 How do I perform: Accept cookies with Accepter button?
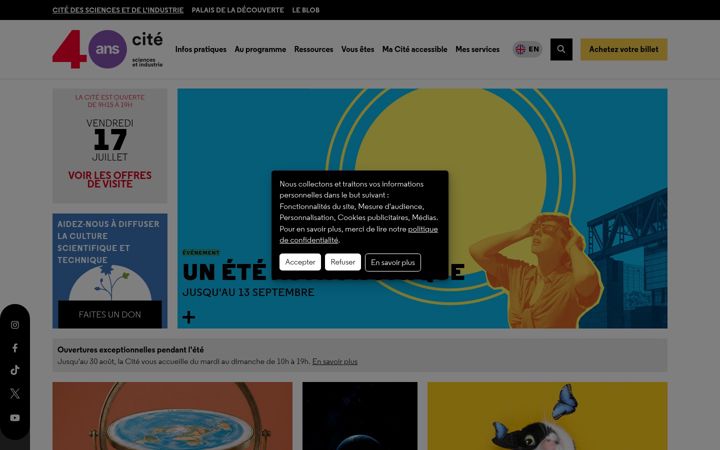[300, 262]
